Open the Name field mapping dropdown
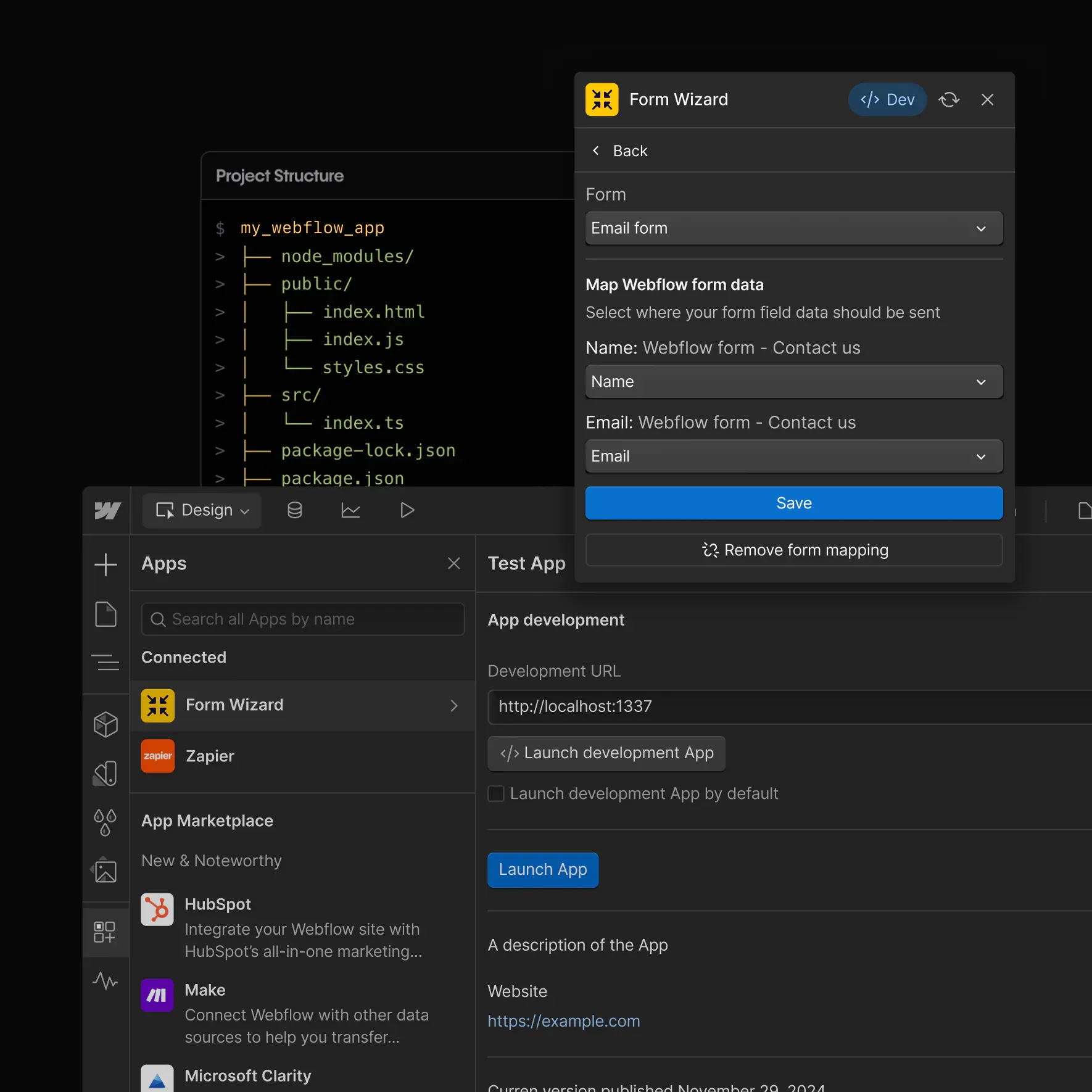This screenshot has height=1092, width=1092. click(x=793, y=381)
